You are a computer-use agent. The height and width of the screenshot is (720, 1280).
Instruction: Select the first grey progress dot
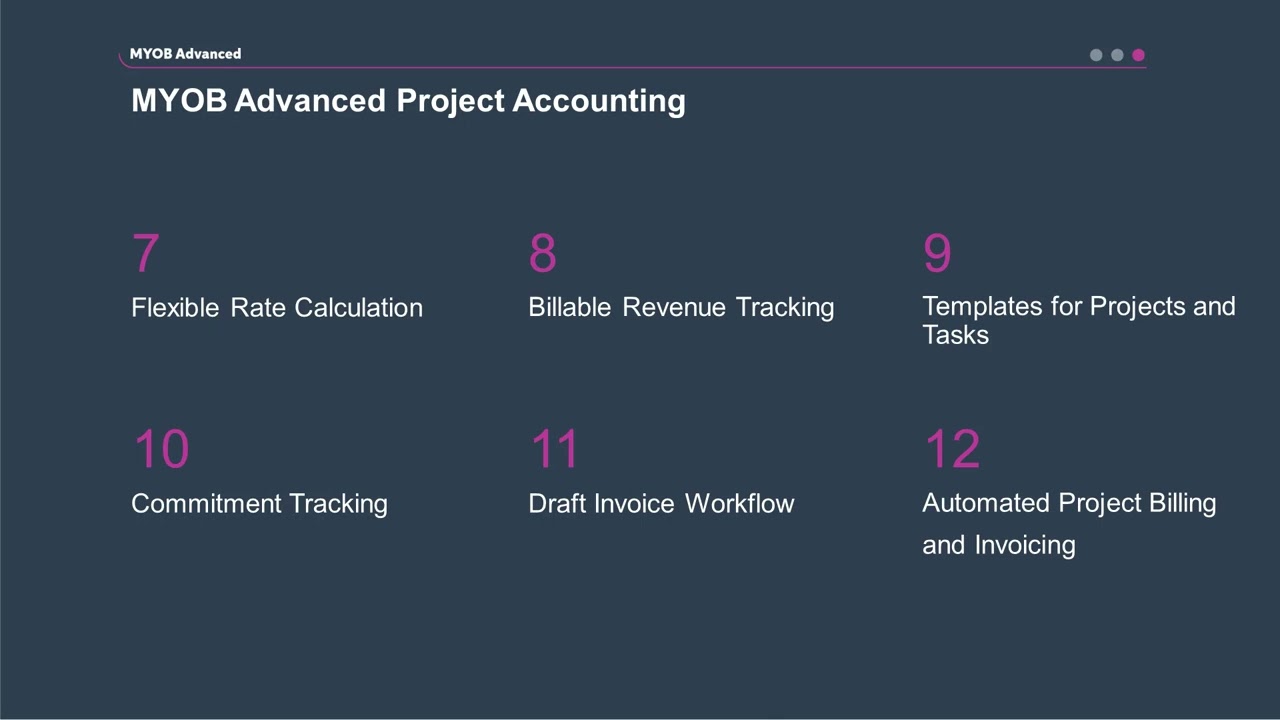1096,55
